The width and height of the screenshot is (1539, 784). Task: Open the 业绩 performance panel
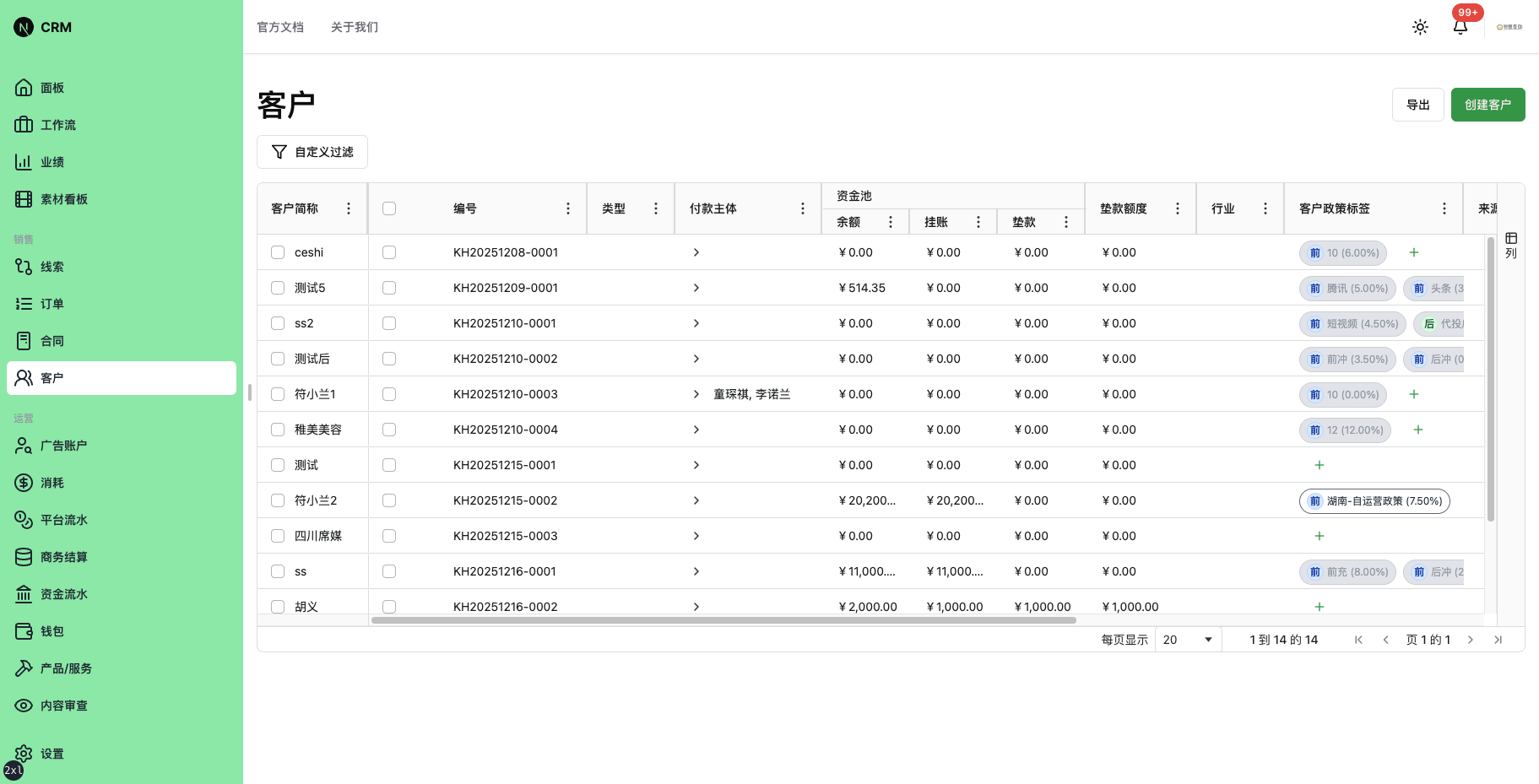(x=52, y=161)
